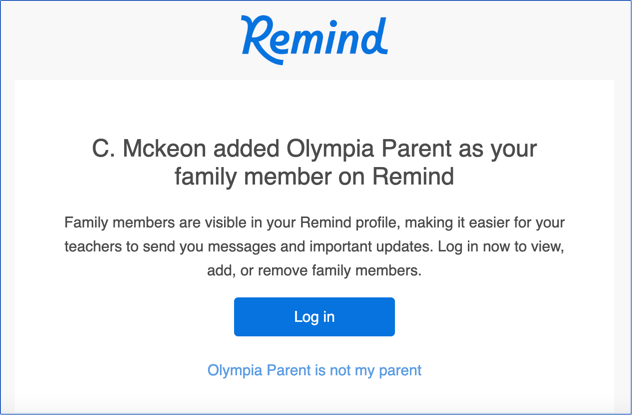Click the "teachers to send you messages" line
This screenshot has width=632, height=415.
pyautogui.click(x=314, y=246)
